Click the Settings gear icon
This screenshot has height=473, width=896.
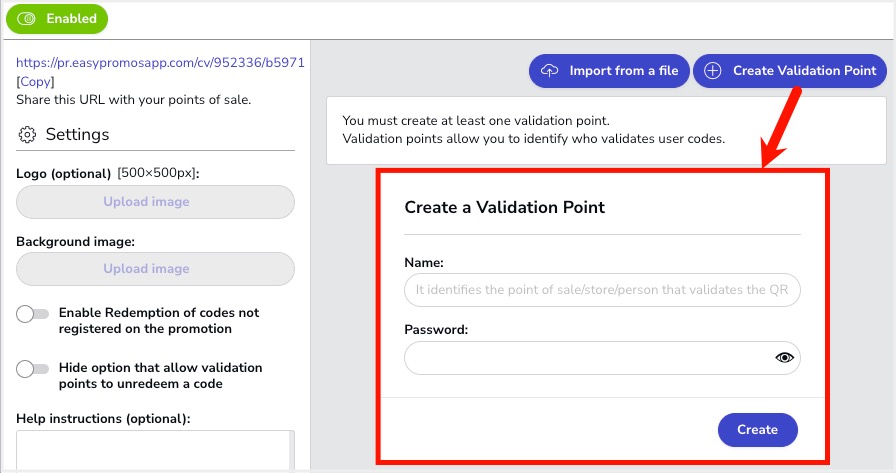click(x=27, y=135)
